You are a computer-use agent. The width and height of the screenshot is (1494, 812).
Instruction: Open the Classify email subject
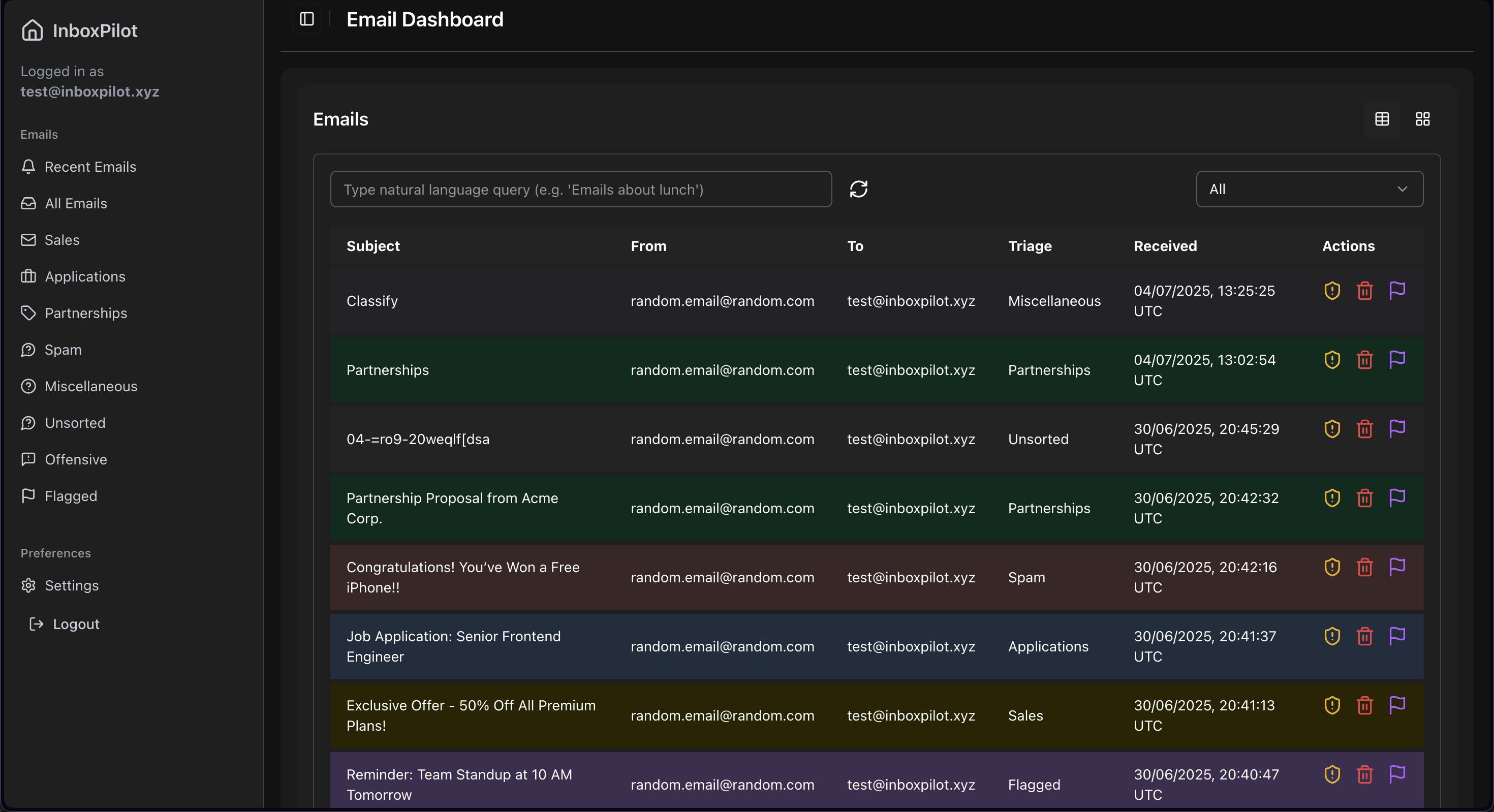(372, 301)
